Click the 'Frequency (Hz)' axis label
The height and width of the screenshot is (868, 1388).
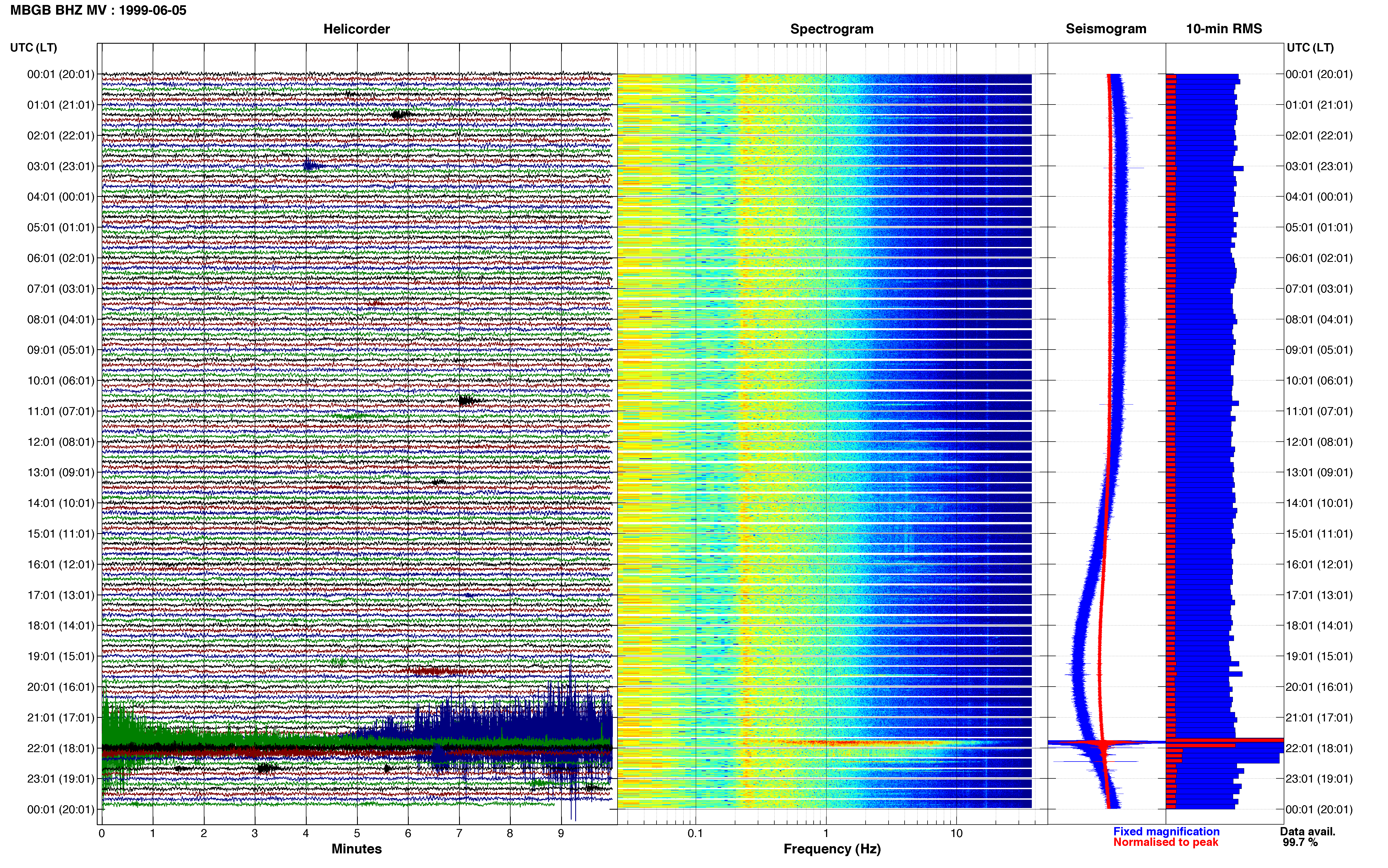(832, 849)
